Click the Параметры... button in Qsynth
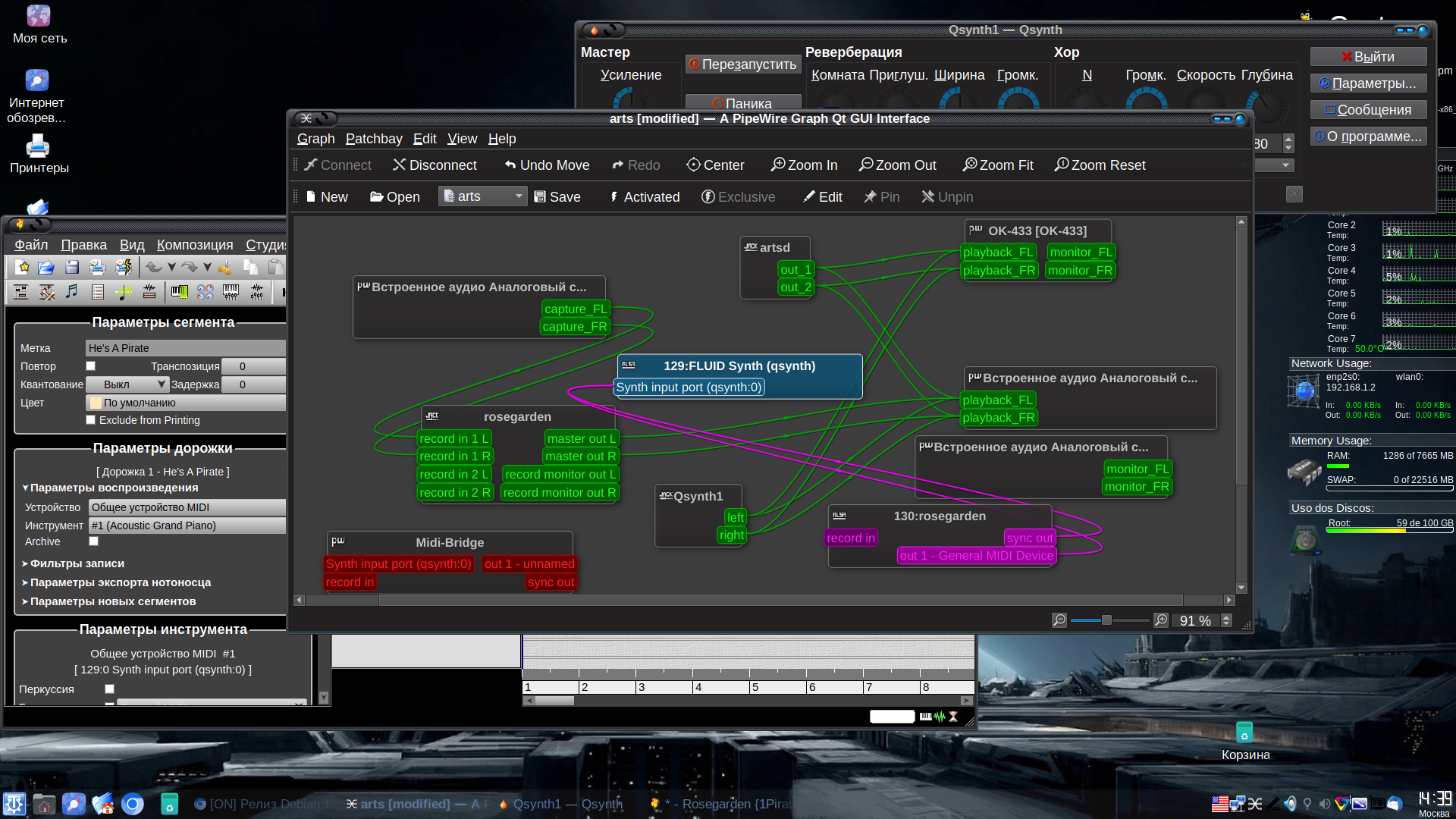The height and width of the screenshot is (819, 1456). coord(1368,83)
